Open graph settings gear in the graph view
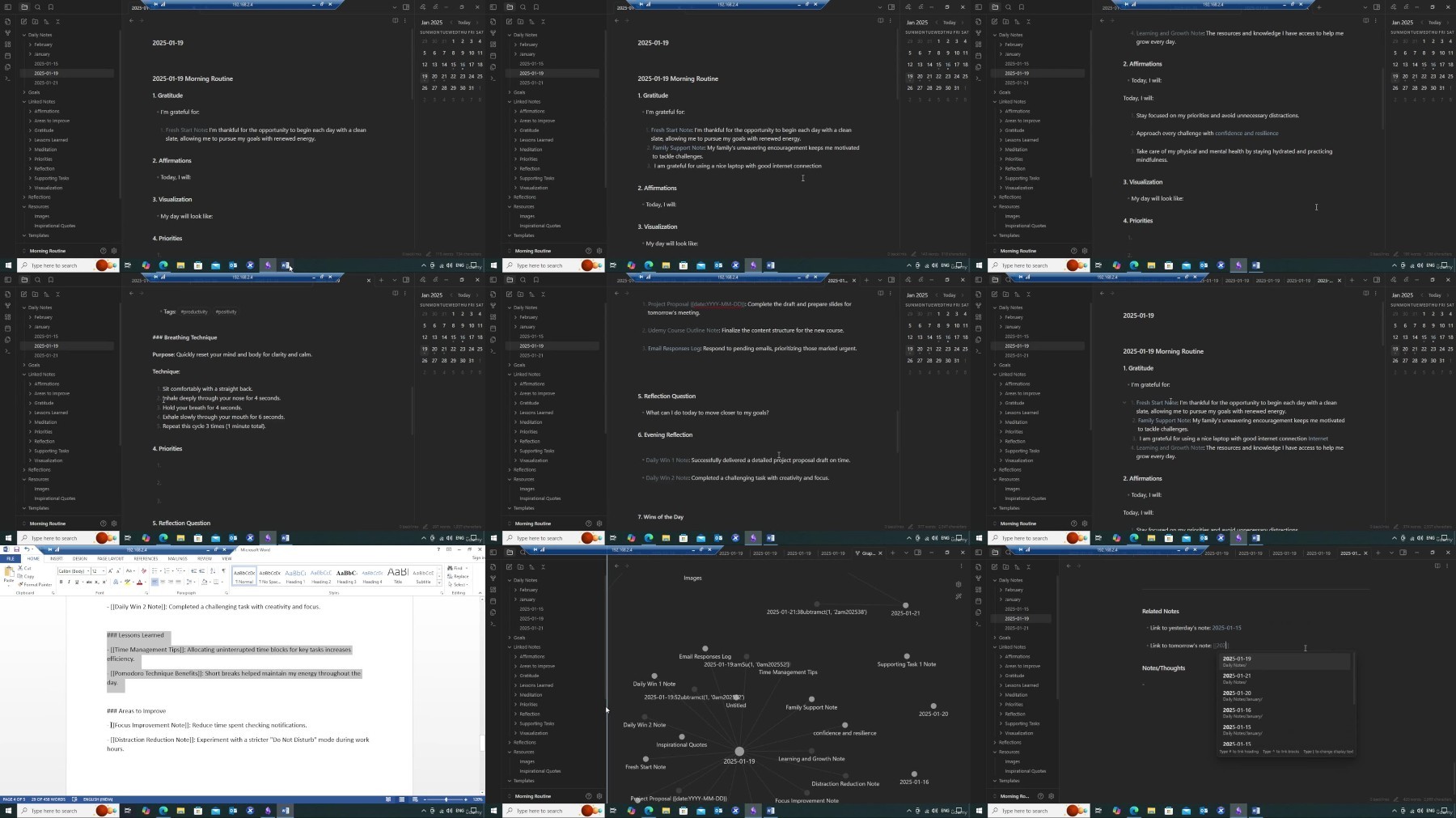The width and height of the screenshot is (1456, 818). [959, 584]
